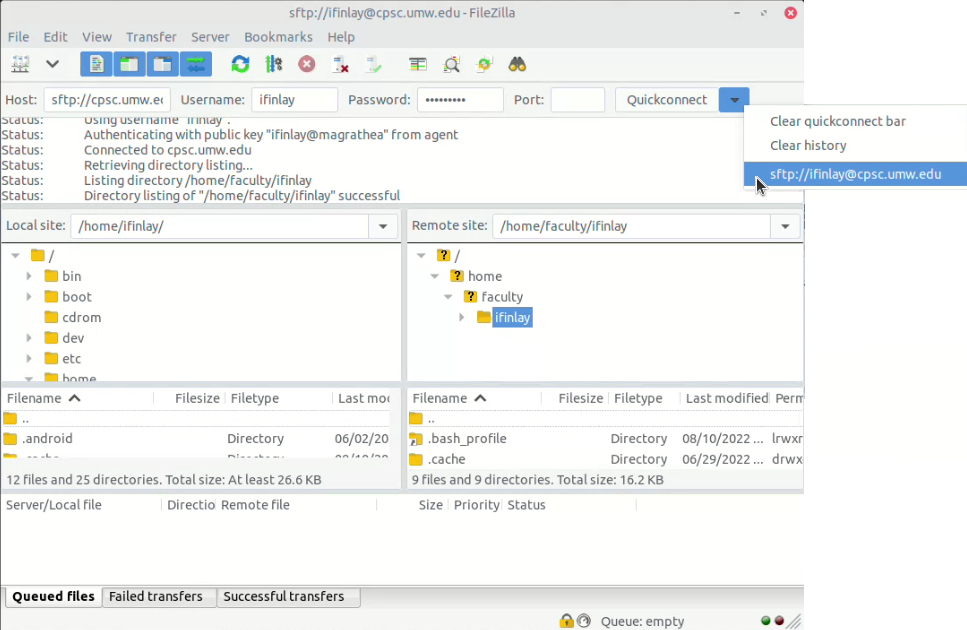This screenshot has height=630, width=967.
Task: Reconnect to the last used server
Action: point(373,64)
